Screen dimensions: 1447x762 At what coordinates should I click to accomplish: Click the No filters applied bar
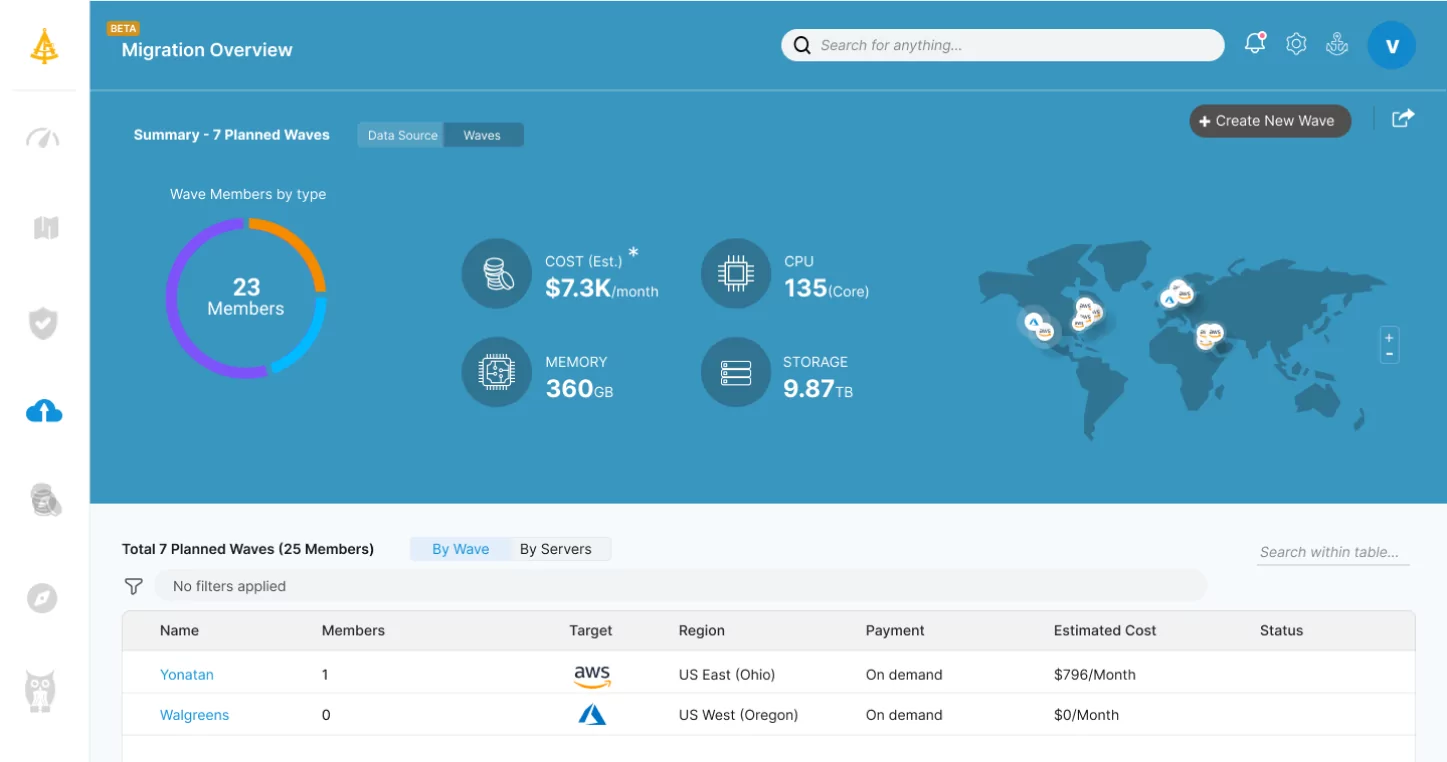680,586
